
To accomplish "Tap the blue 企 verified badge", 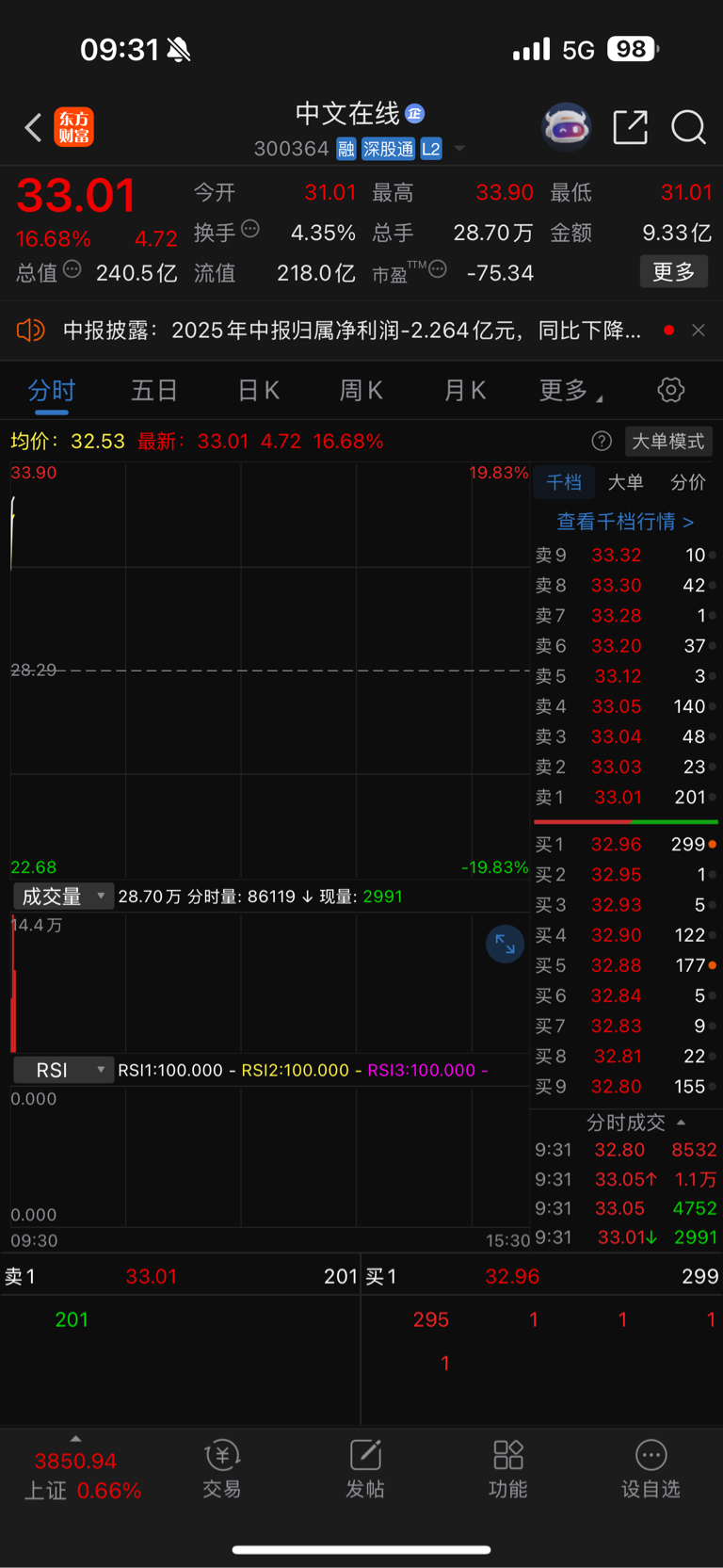I will point(414,114).
